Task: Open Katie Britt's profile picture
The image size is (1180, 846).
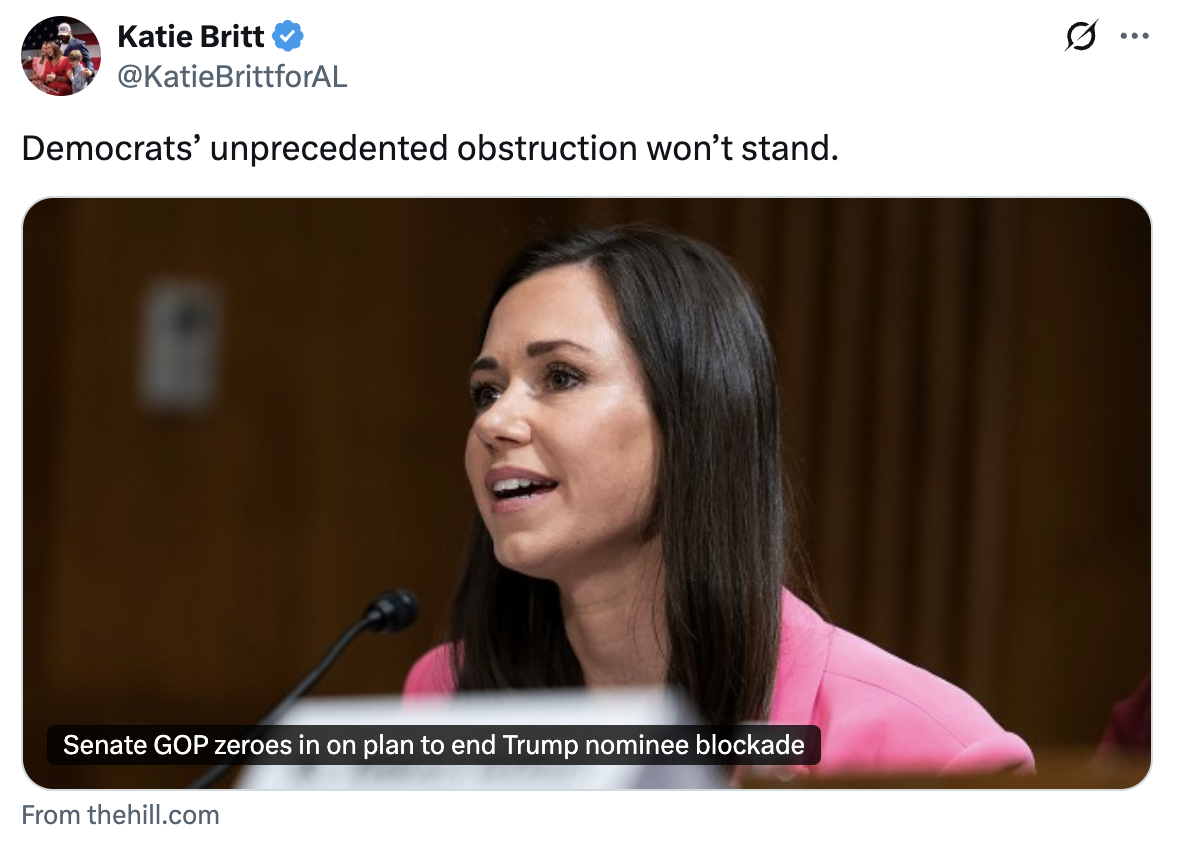Action: 60,56
